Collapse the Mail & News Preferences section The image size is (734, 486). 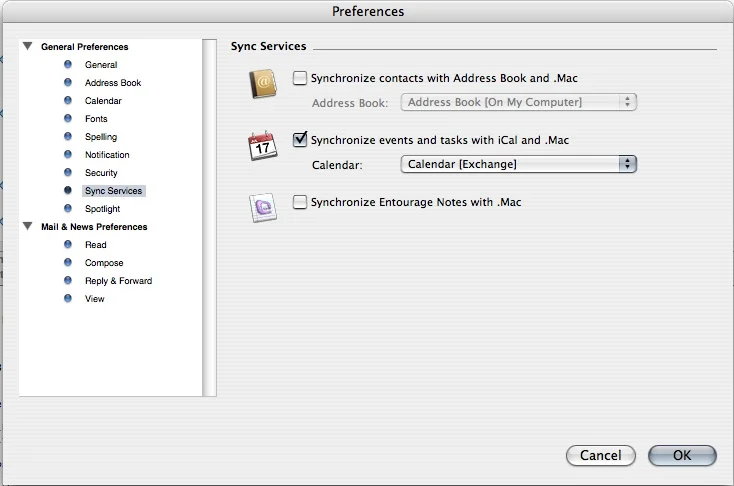coord(28,227)
